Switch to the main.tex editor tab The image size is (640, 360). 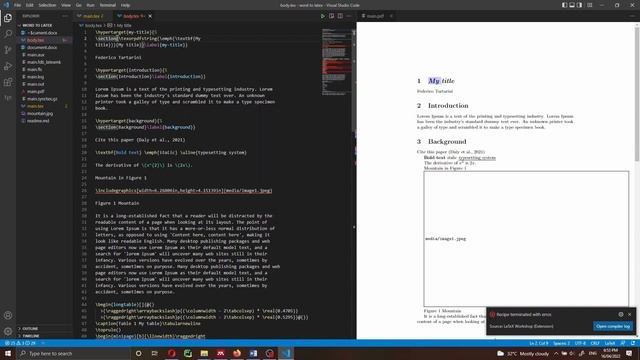93,16
